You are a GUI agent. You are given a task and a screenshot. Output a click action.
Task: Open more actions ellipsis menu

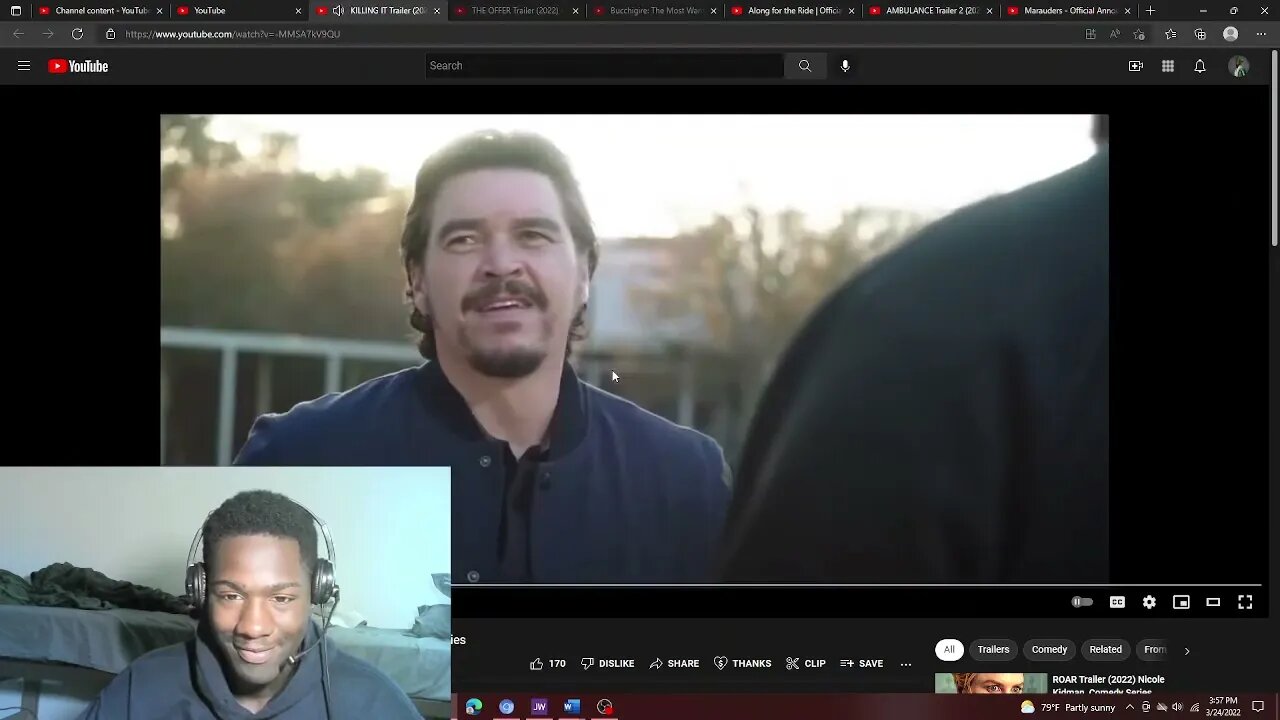pyautogui.click(x=906, y=663)
